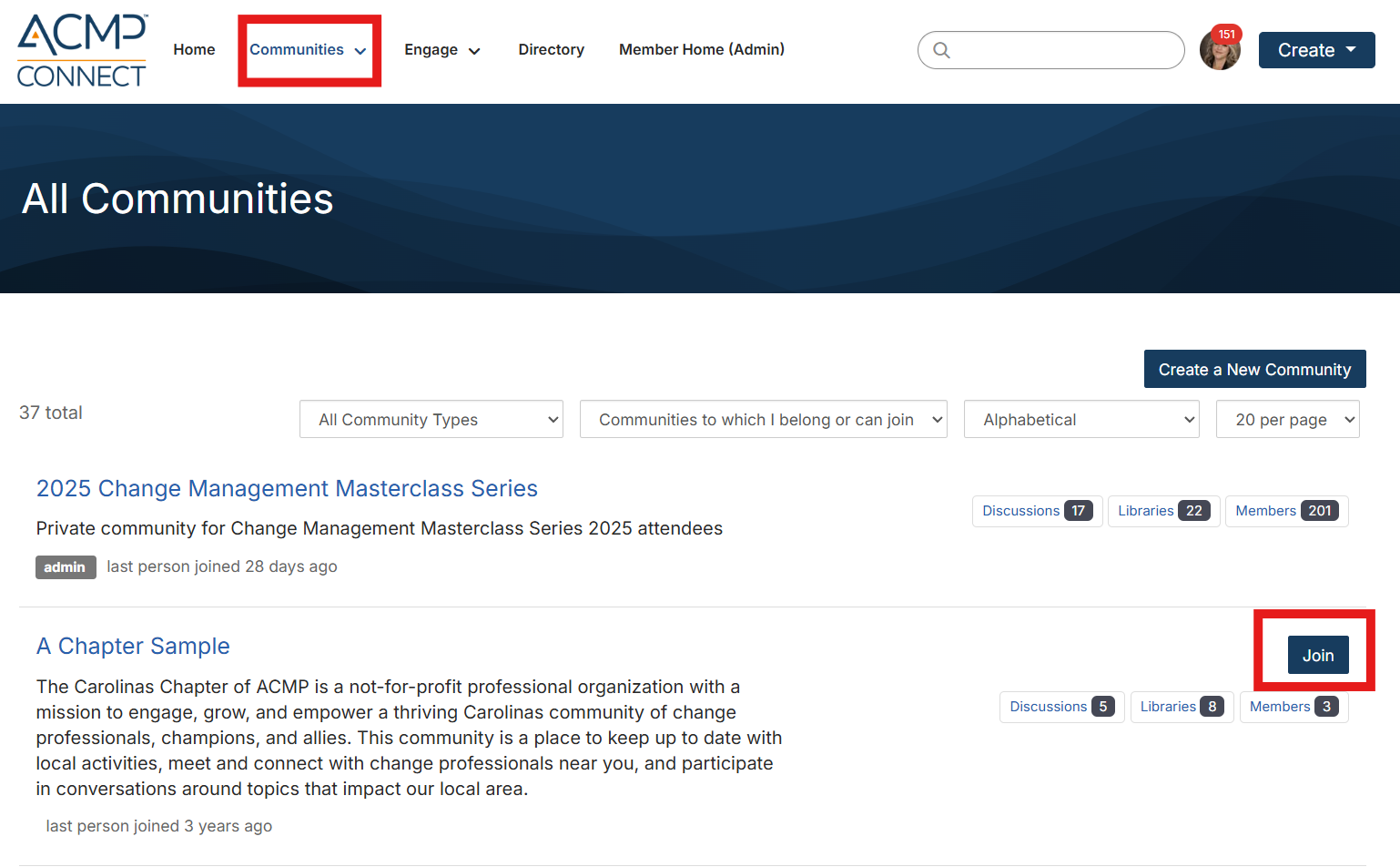The width and height of the screenshot is (1400, 867).
Task: Change the 20 per page selector
Action: click(1287, 420)
